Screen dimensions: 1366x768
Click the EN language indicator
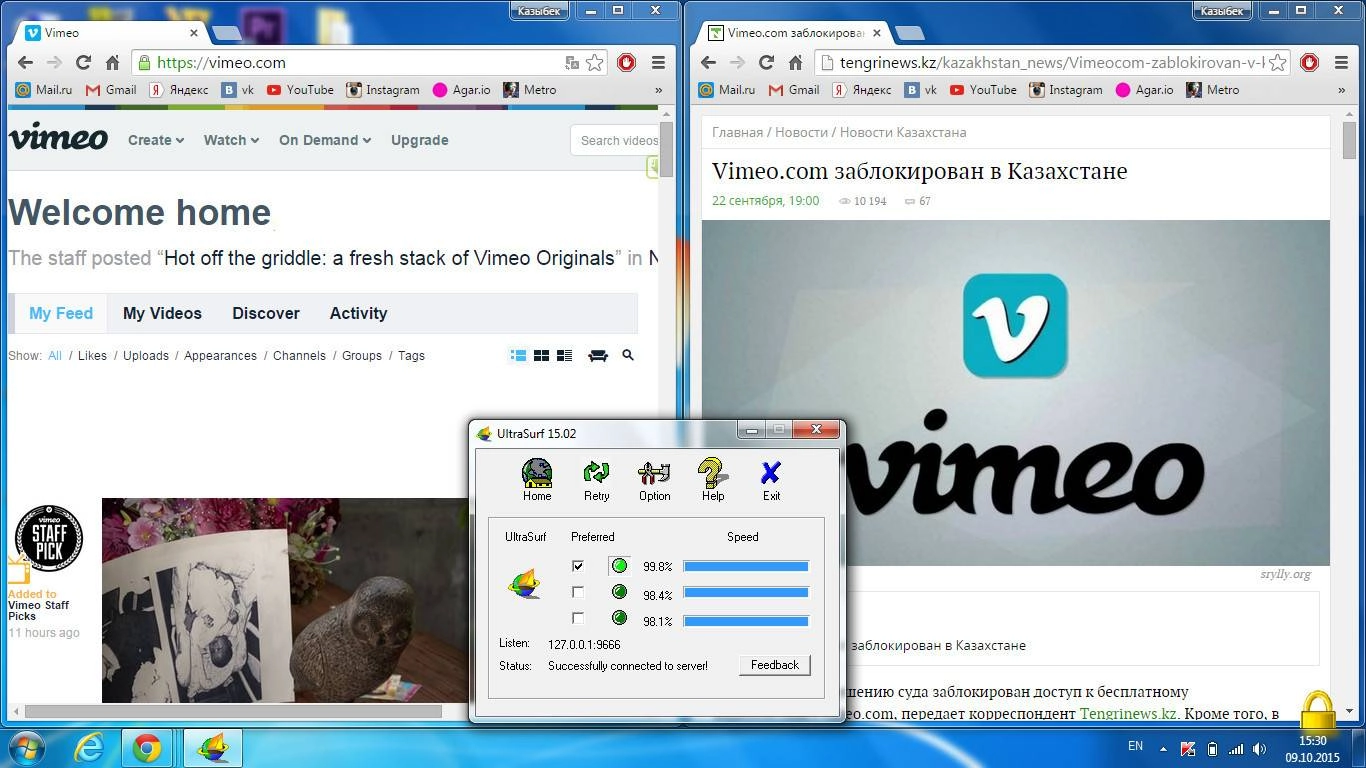point(1135,746)
